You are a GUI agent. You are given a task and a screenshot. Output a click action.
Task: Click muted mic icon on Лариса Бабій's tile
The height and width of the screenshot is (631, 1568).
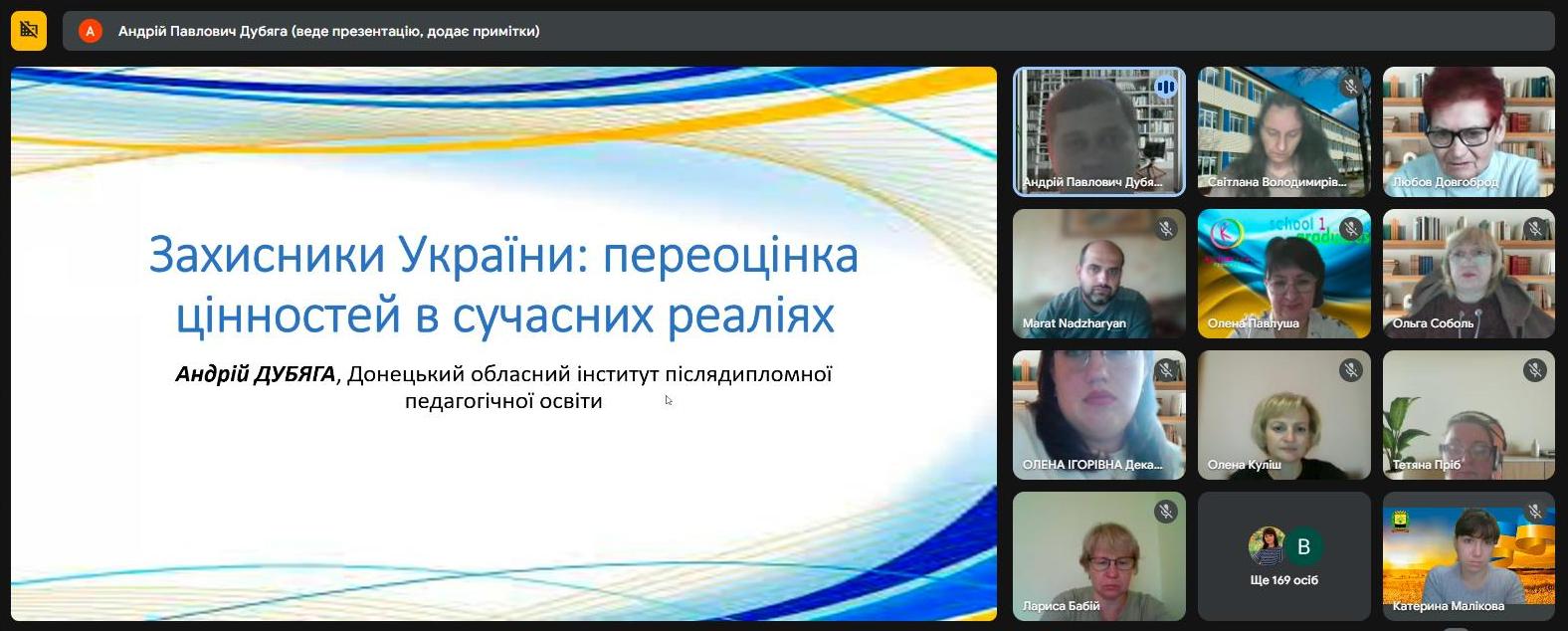1165,512
